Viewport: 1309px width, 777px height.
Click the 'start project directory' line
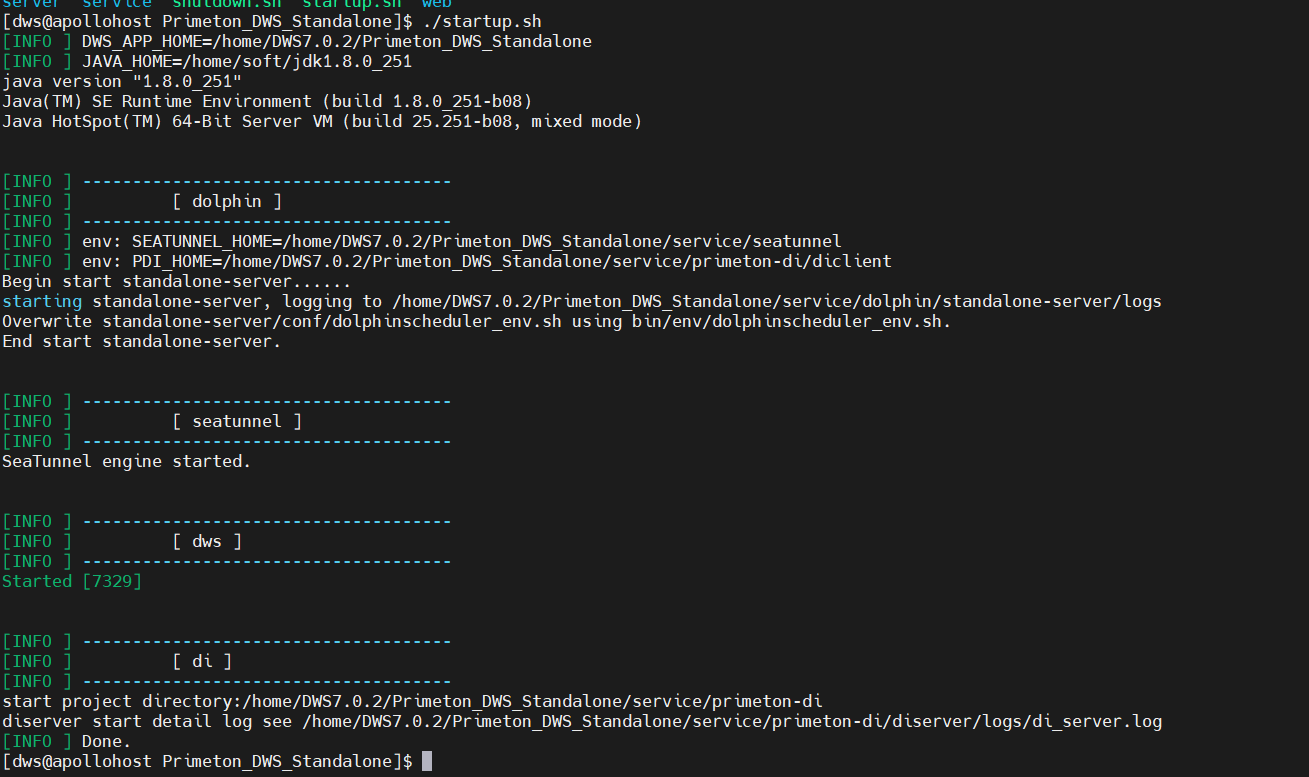coord(412,701)
